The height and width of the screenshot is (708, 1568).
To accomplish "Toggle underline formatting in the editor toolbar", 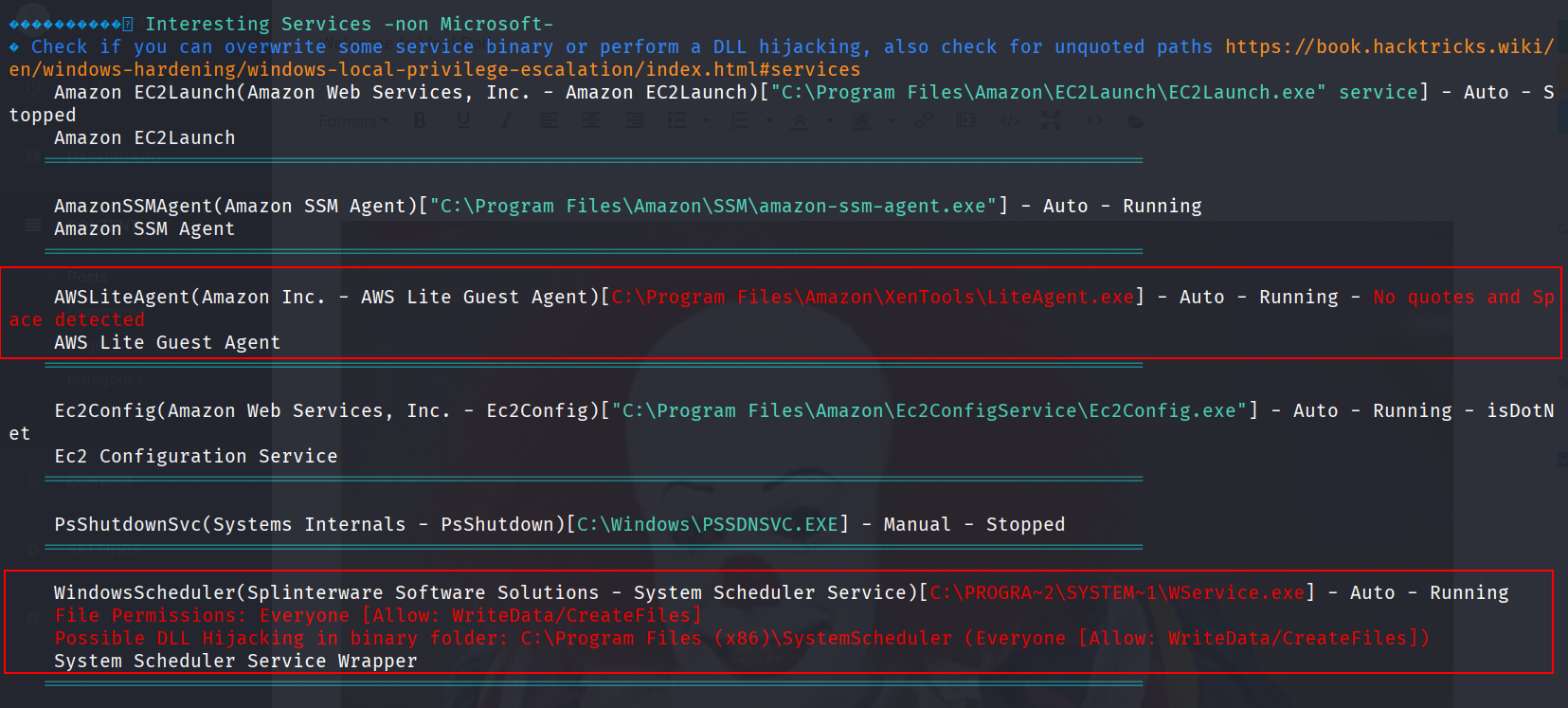I will (x=463, y=120).
